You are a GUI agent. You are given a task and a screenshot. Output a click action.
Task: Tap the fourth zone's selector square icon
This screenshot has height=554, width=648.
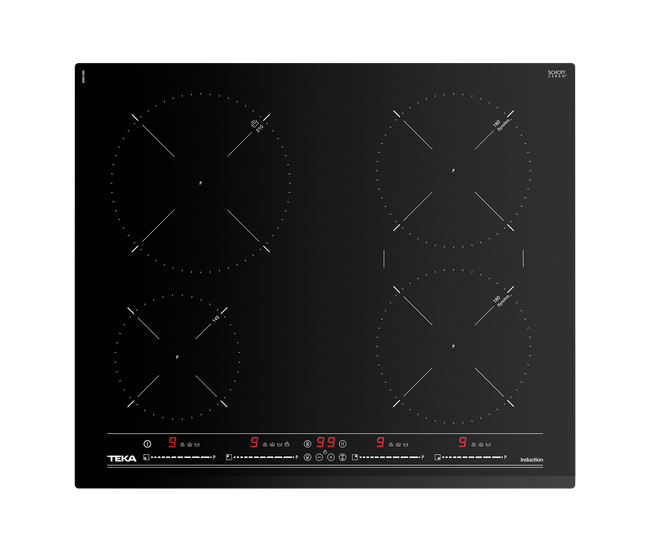point(438,457)
